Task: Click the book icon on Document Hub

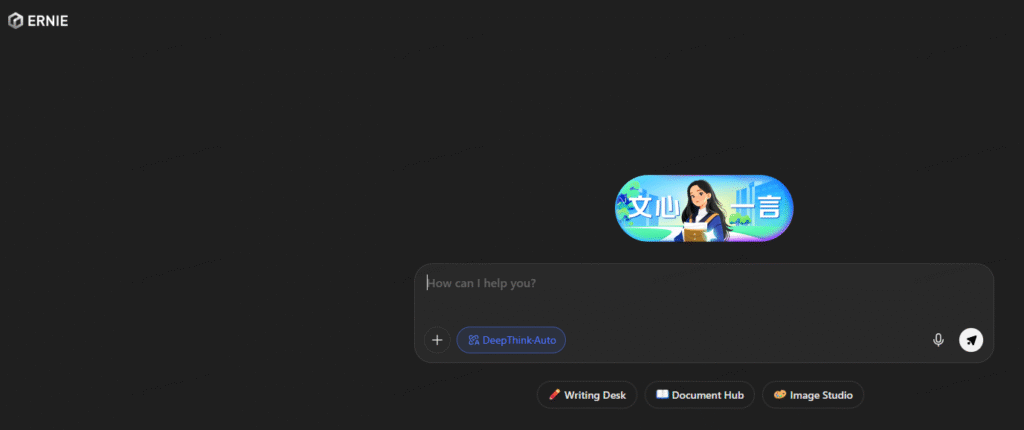Action: tap(662, 395)
